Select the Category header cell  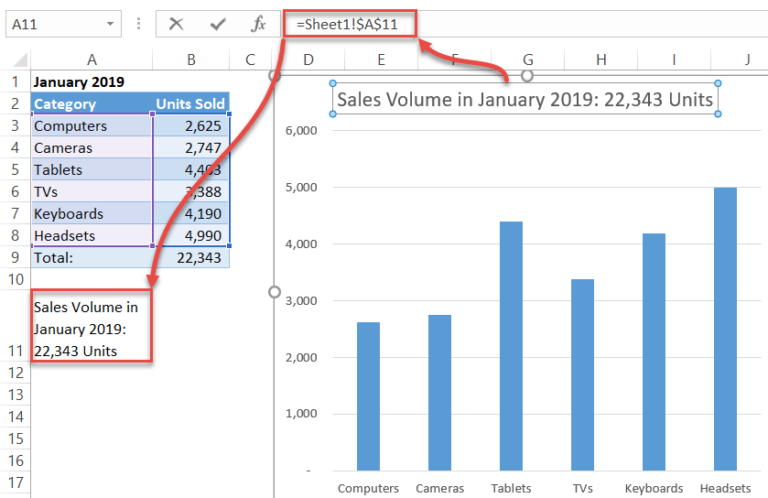click(x=92, y=104)
